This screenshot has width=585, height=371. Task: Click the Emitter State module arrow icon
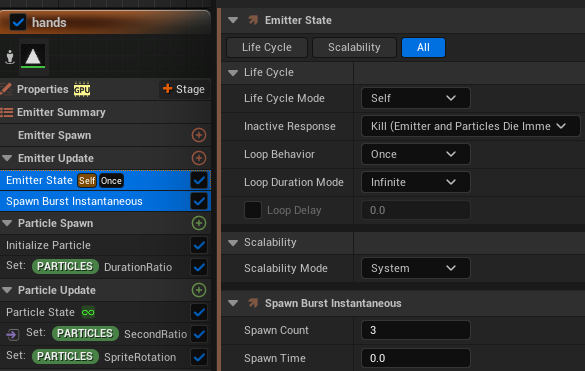pyautogui.click(x=253, y=20)
